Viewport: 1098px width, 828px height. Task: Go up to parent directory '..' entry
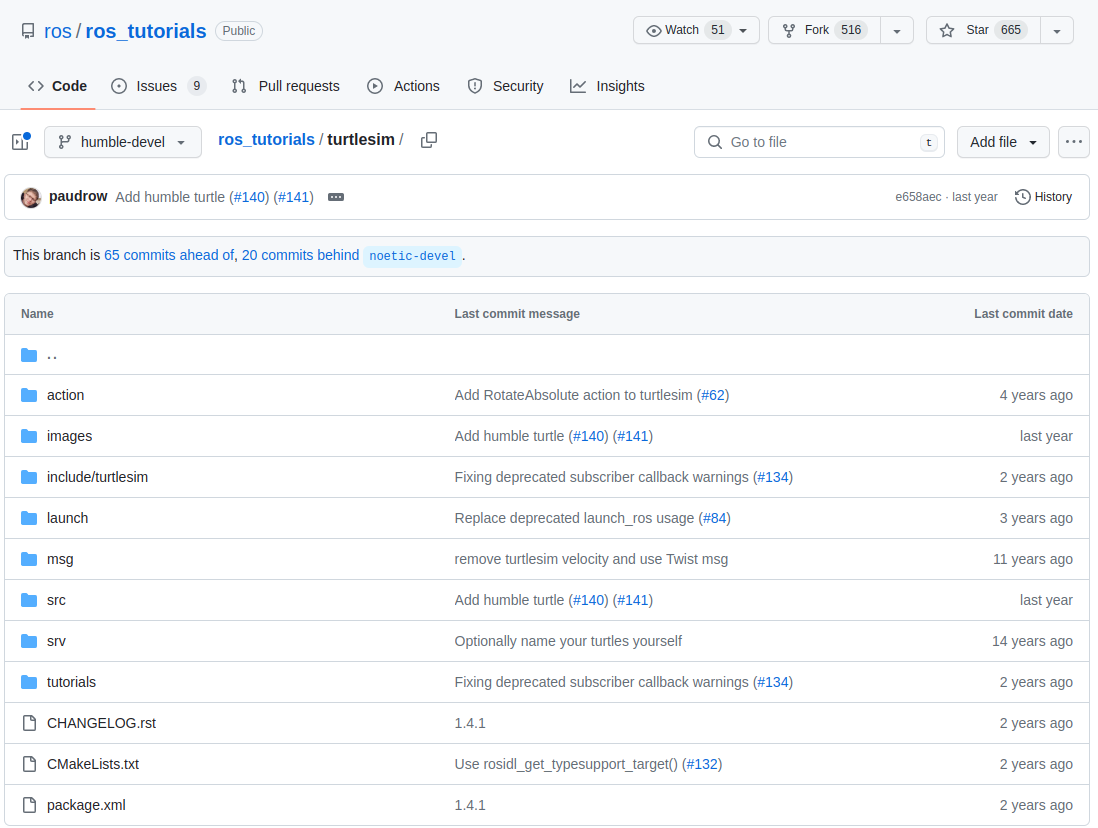click(52, 355)
